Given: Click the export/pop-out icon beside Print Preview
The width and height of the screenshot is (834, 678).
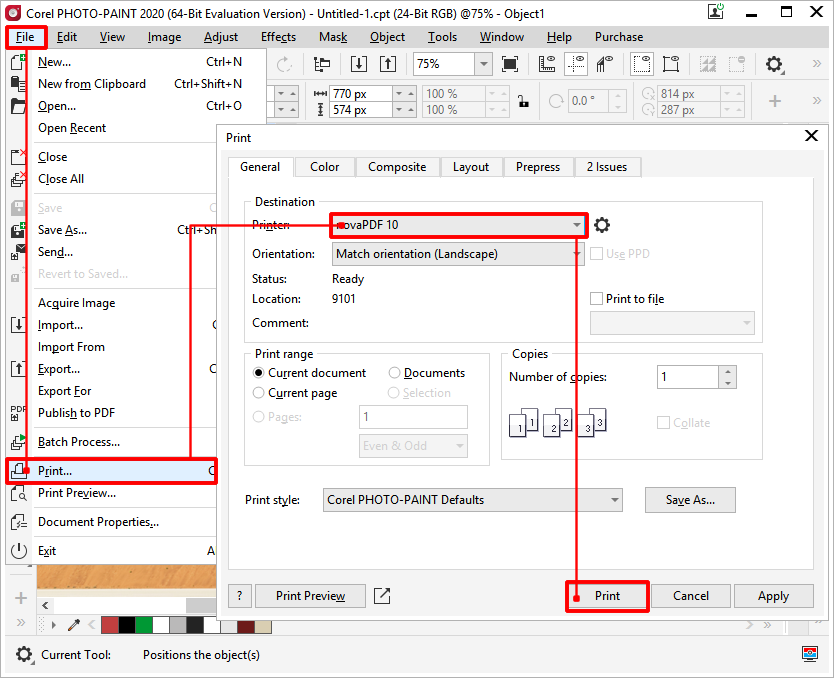Looking at the screenshot, I should pyautogui.click(x=382, y=596).
